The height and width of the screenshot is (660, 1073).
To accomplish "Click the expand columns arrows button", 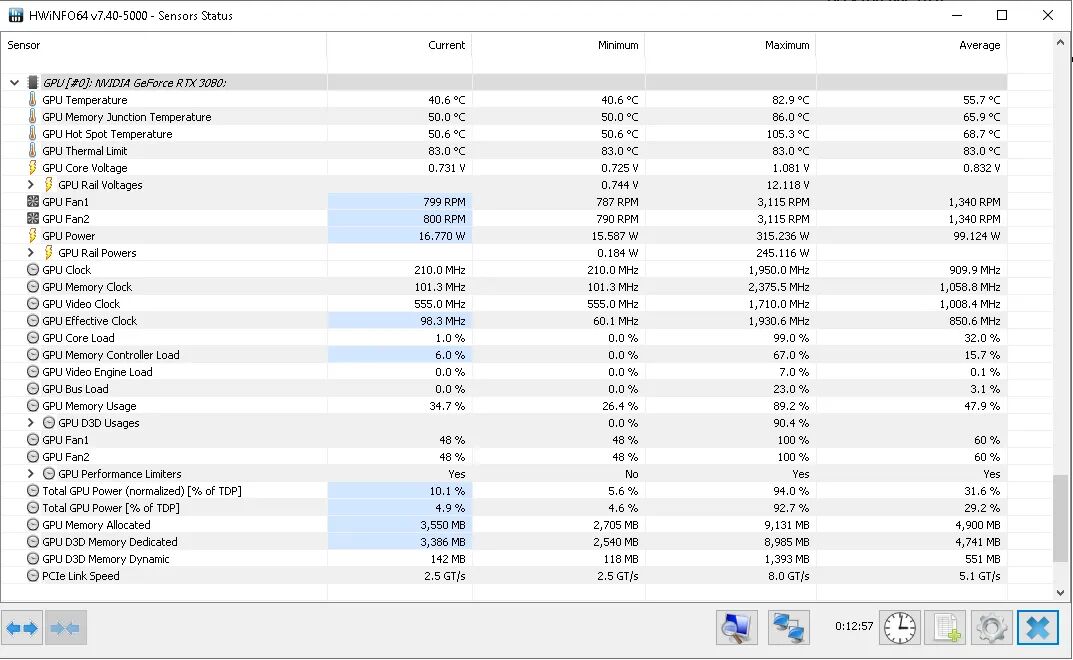I will pyautogui.click(x=22, y=628).
